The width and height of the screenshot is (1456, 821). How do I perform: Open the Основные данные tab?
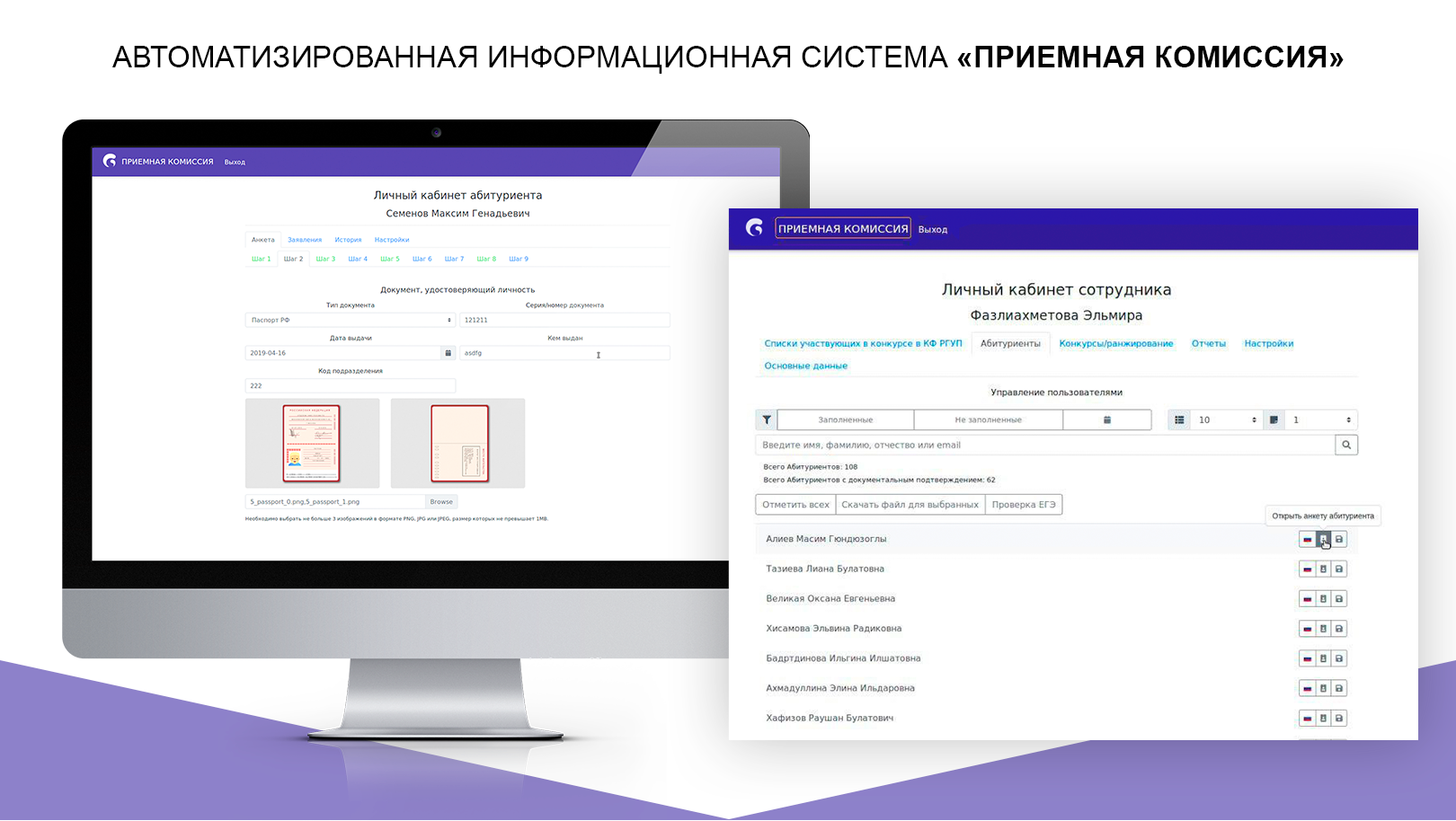pos(806,366)
